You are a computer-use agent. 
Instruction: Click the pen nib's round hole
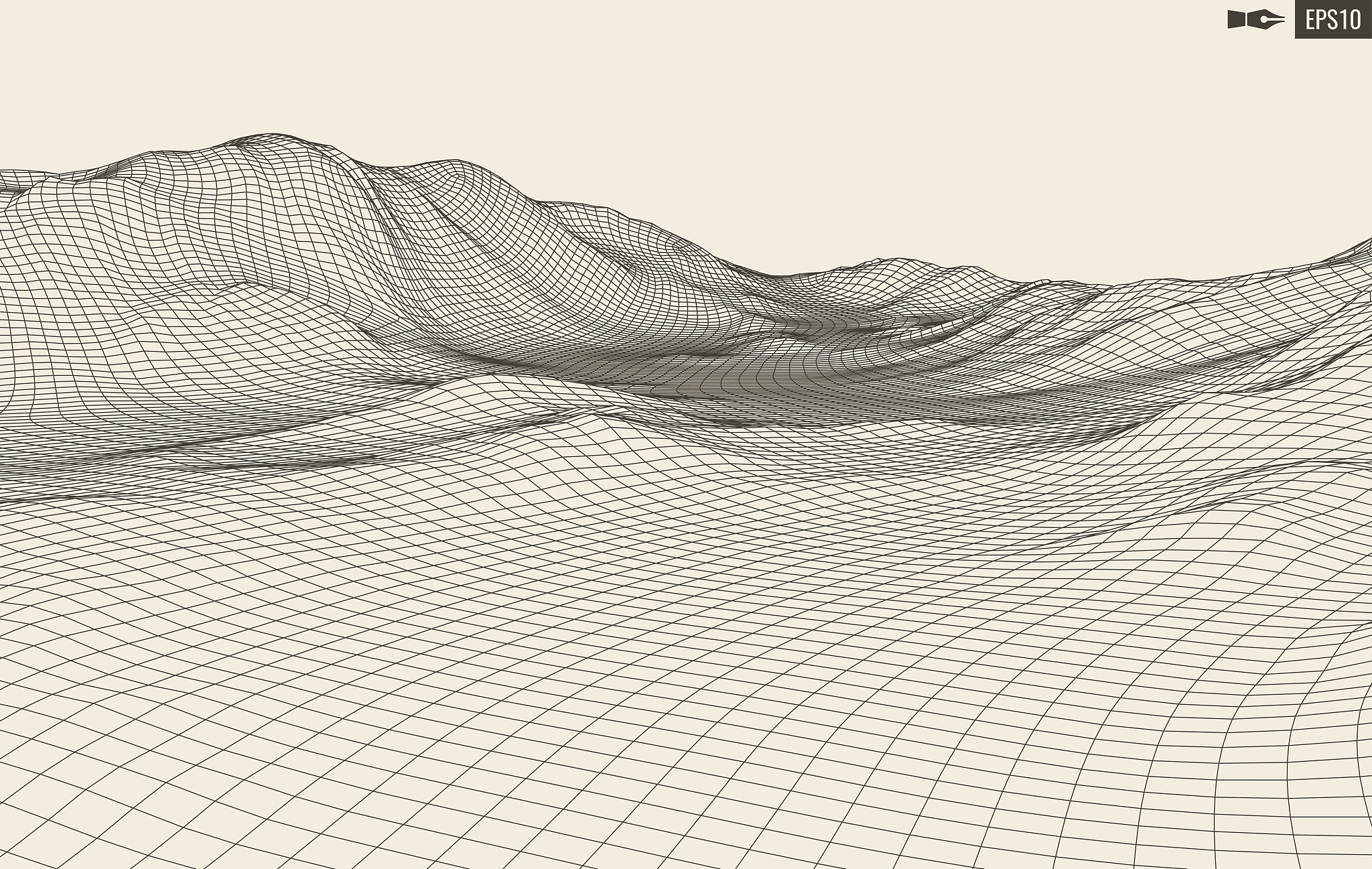tap(1263, 19)
